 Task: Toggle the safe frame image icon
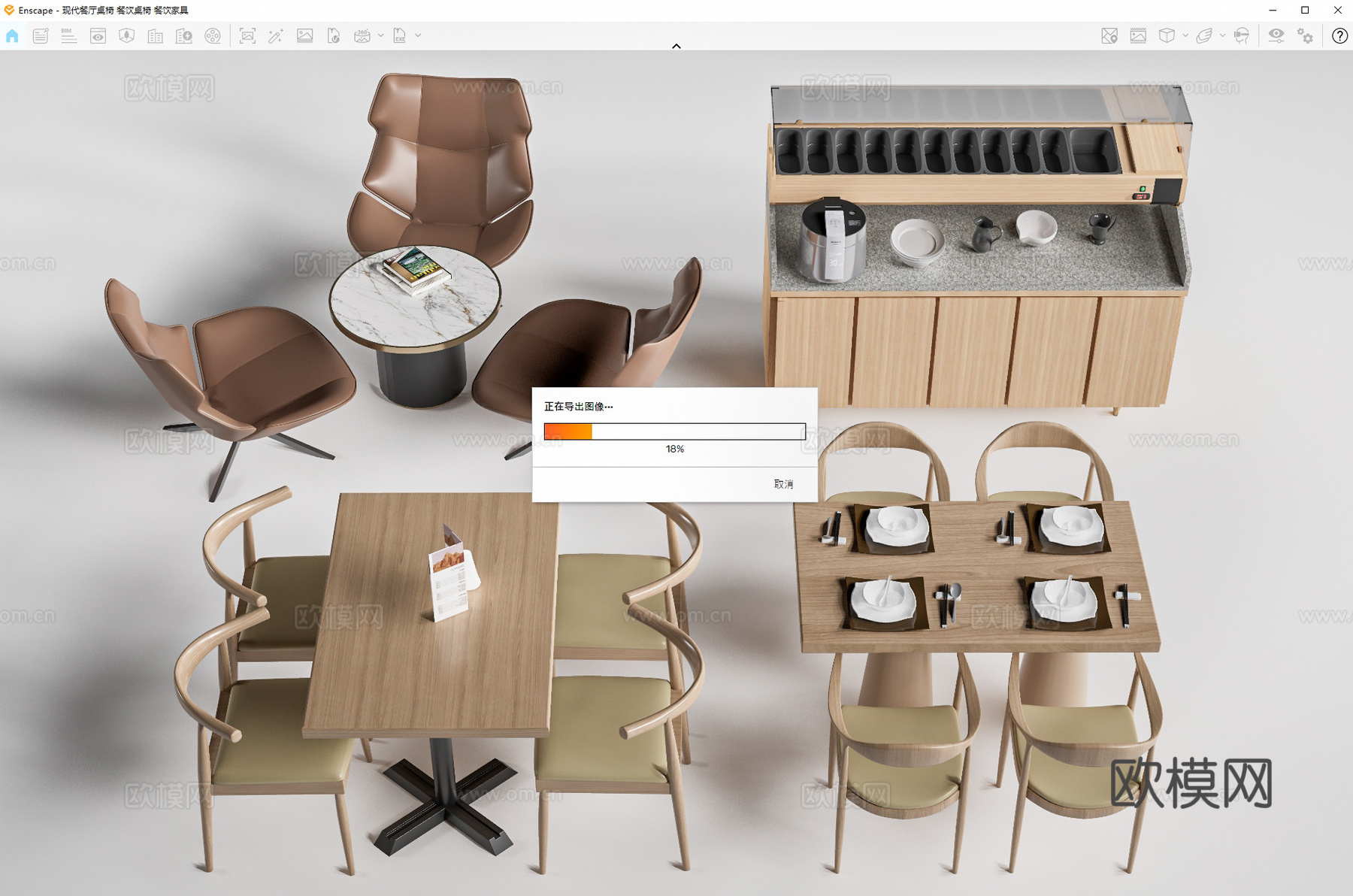tap(1138, 36)
